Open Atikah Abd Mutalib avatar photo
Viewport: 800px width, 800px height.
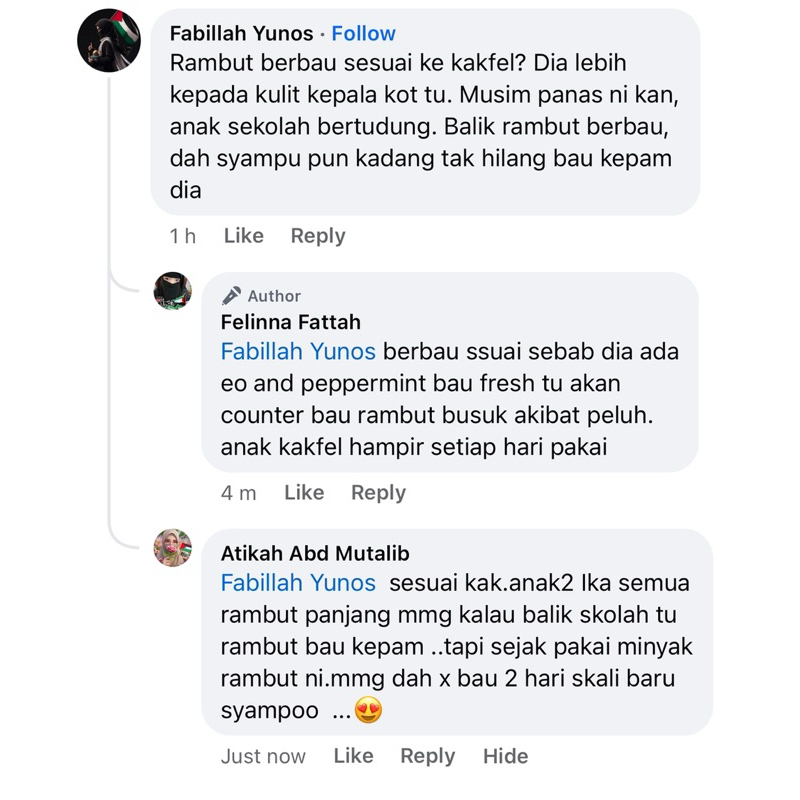173,547
